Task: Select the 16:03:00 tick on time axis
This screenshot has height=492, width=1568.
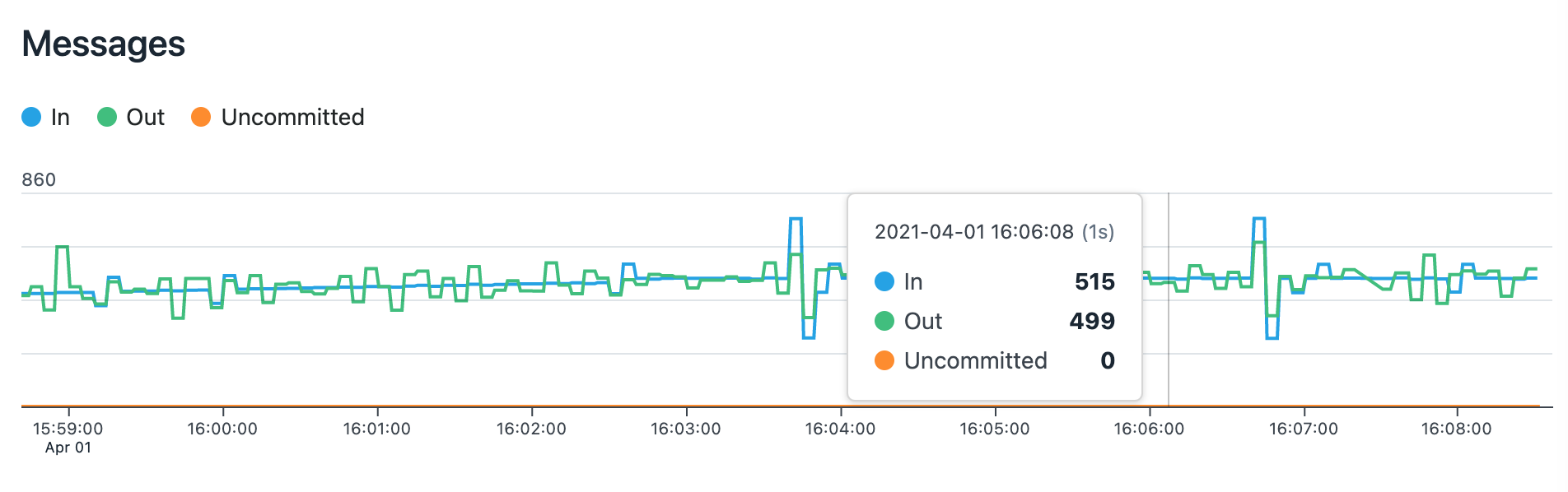Action: coord(686,429)
